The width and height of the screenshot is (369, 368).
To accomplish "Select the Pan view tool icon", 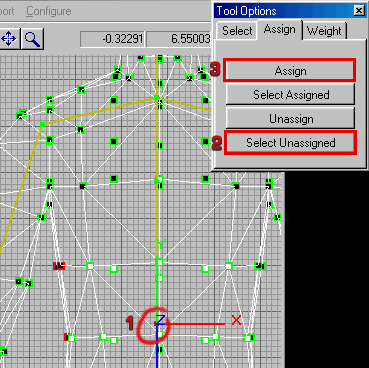I will (9, 39).
